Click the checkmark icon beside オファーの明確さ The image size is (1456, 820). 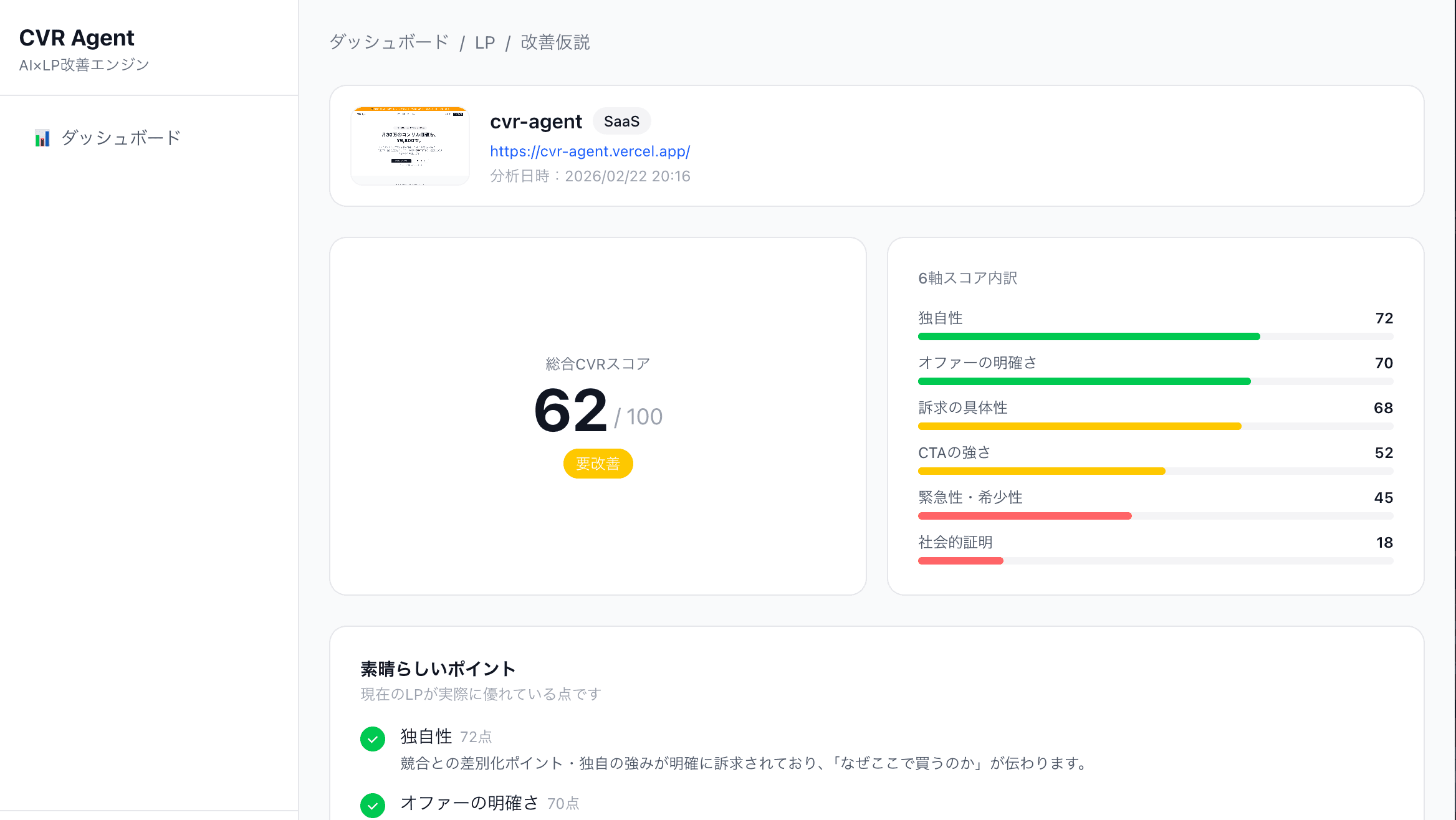tap(373, 806)
